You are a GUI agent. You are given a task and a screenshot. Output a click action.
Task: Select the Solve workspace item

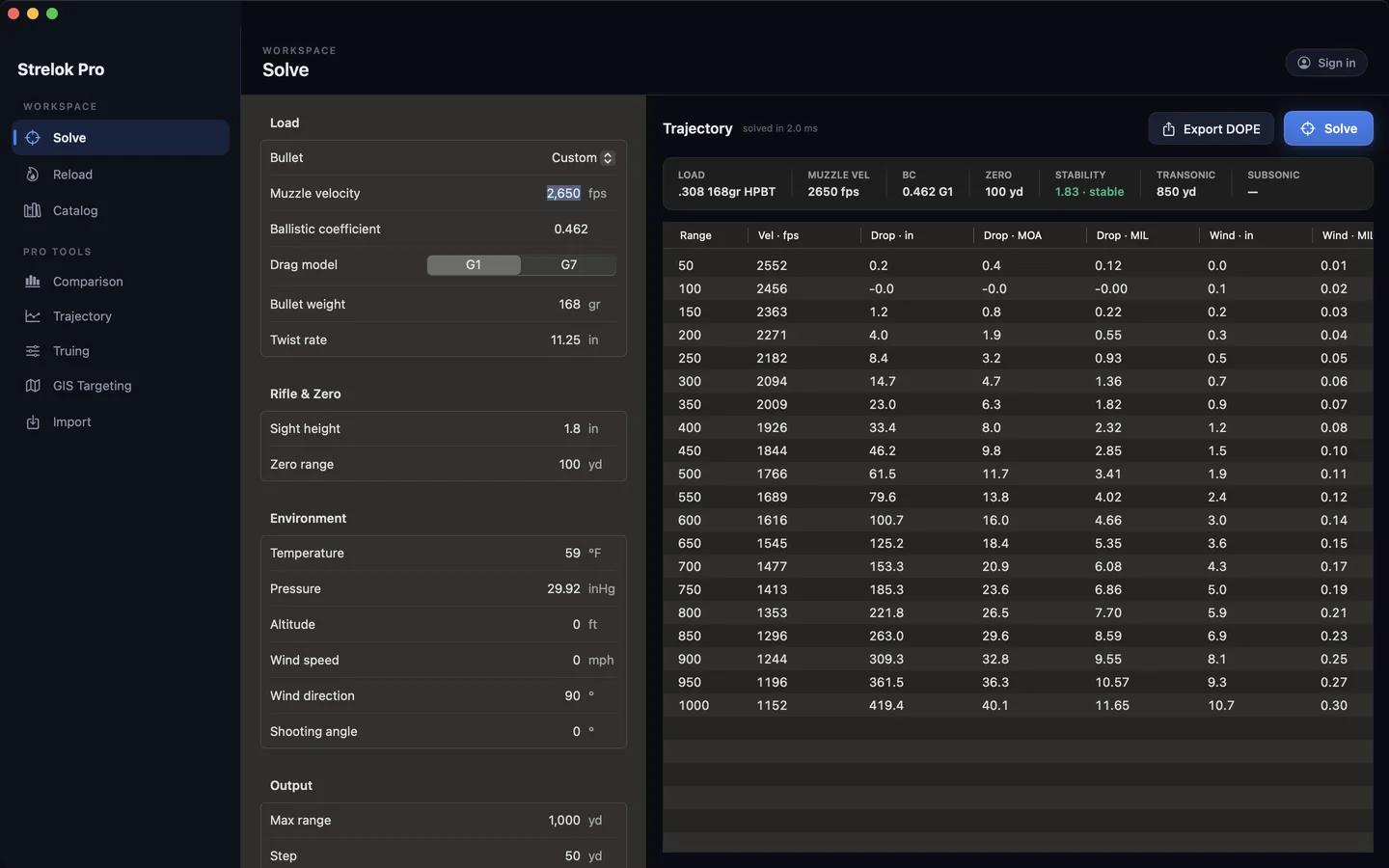121,138
